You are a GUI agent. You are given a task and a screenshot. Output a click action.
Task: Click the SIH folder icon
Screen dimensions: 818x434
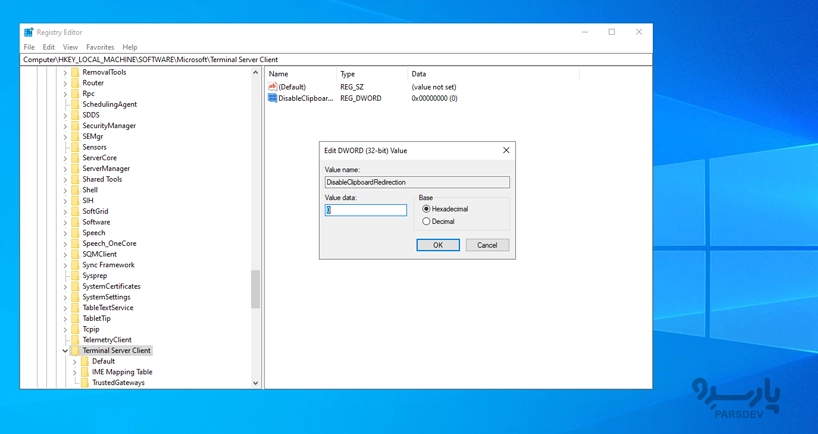click(75, 200)
